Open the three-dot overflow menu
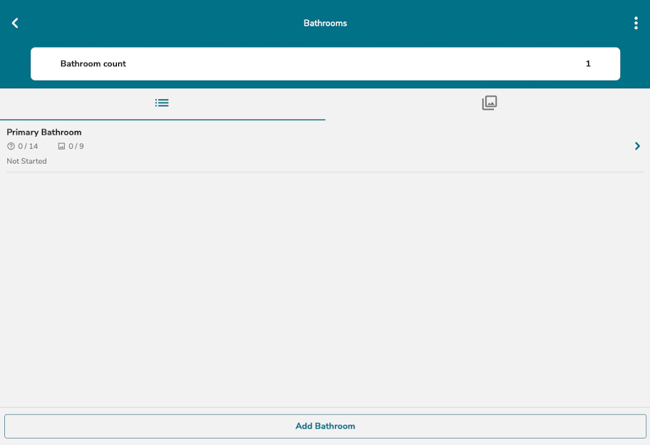This screenshot has height=445, width=650. tap(635, 23)
